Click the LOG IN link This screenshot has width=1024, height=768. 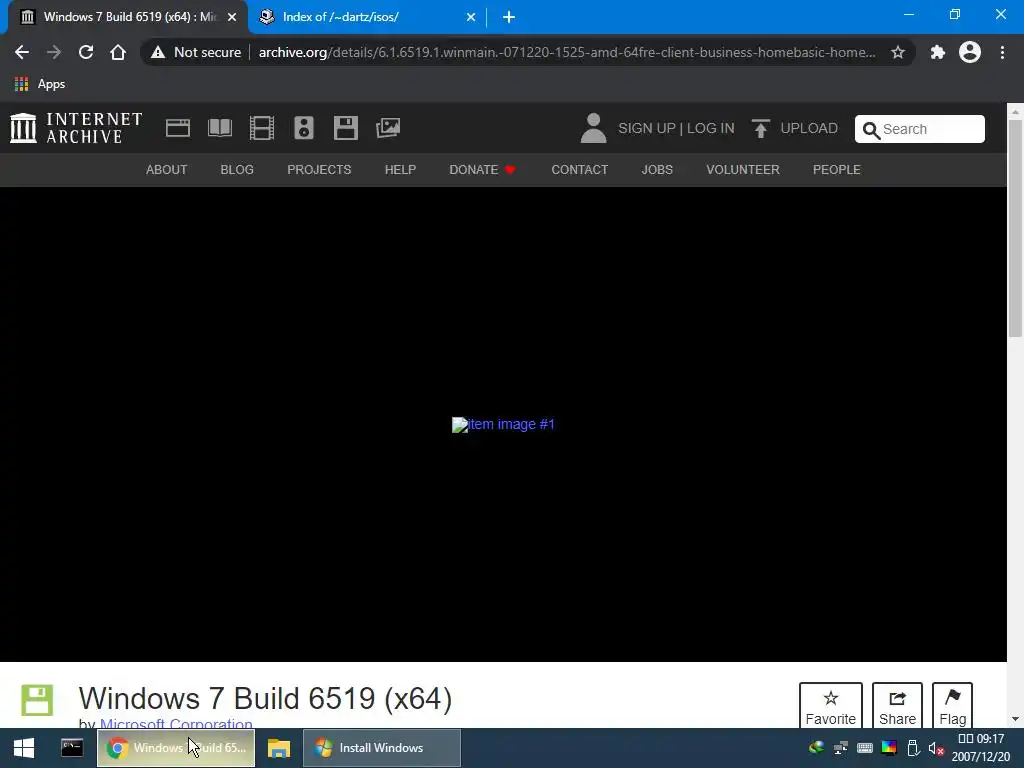pos(711,129)
